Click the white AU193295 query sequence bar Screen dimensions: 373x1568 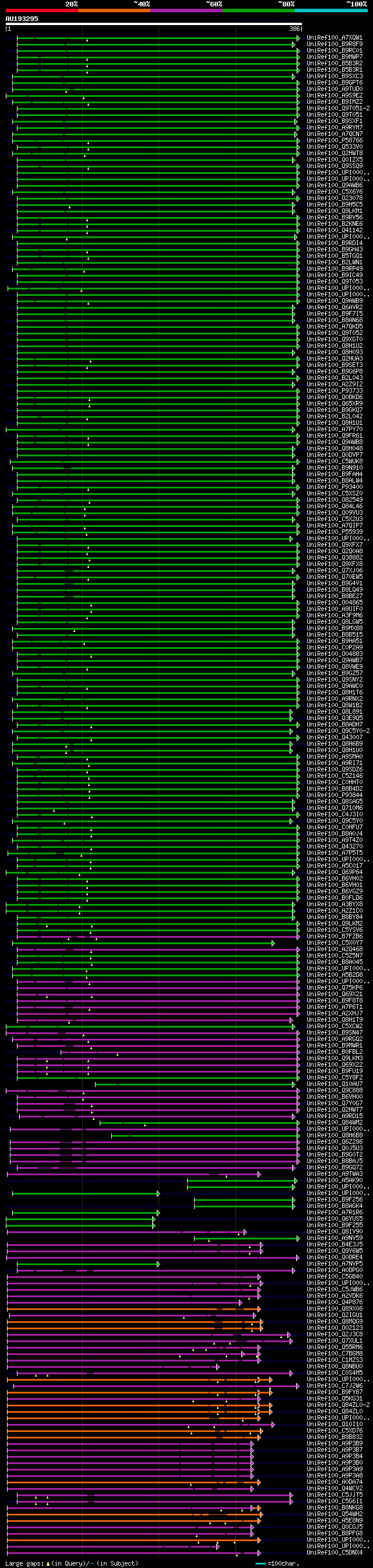(154, 24)
